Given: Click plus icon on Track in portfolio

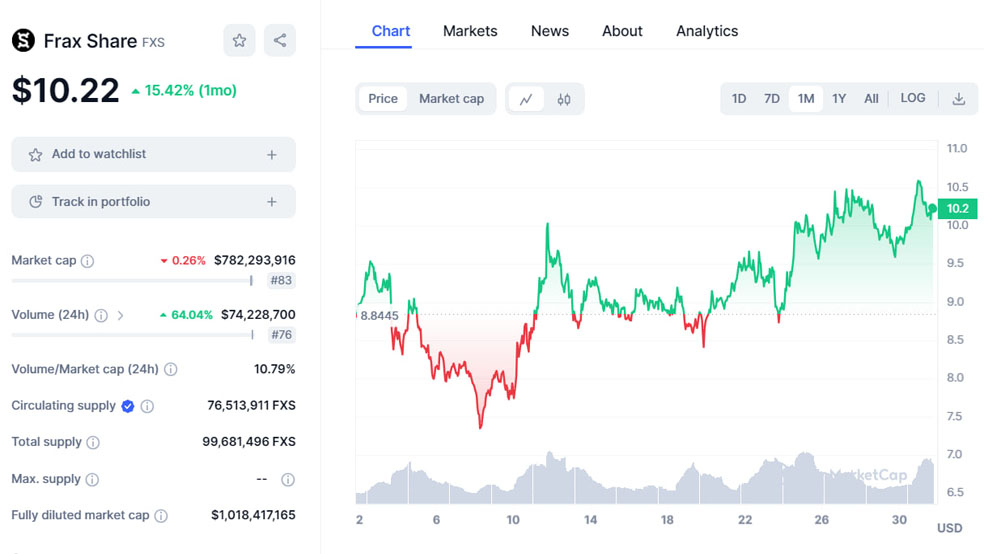Looking at the screenshot, I should pyautogui.click(x=272, y=202).
